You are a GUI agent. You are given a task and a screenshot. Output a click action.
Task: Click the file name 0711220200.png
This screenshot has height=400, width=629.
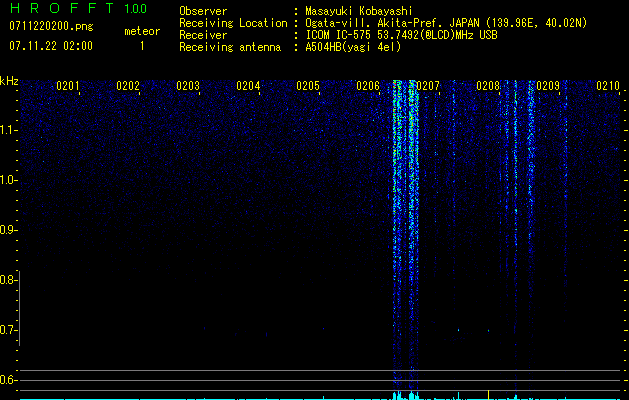pyautogui.click(x=51, y=26)
